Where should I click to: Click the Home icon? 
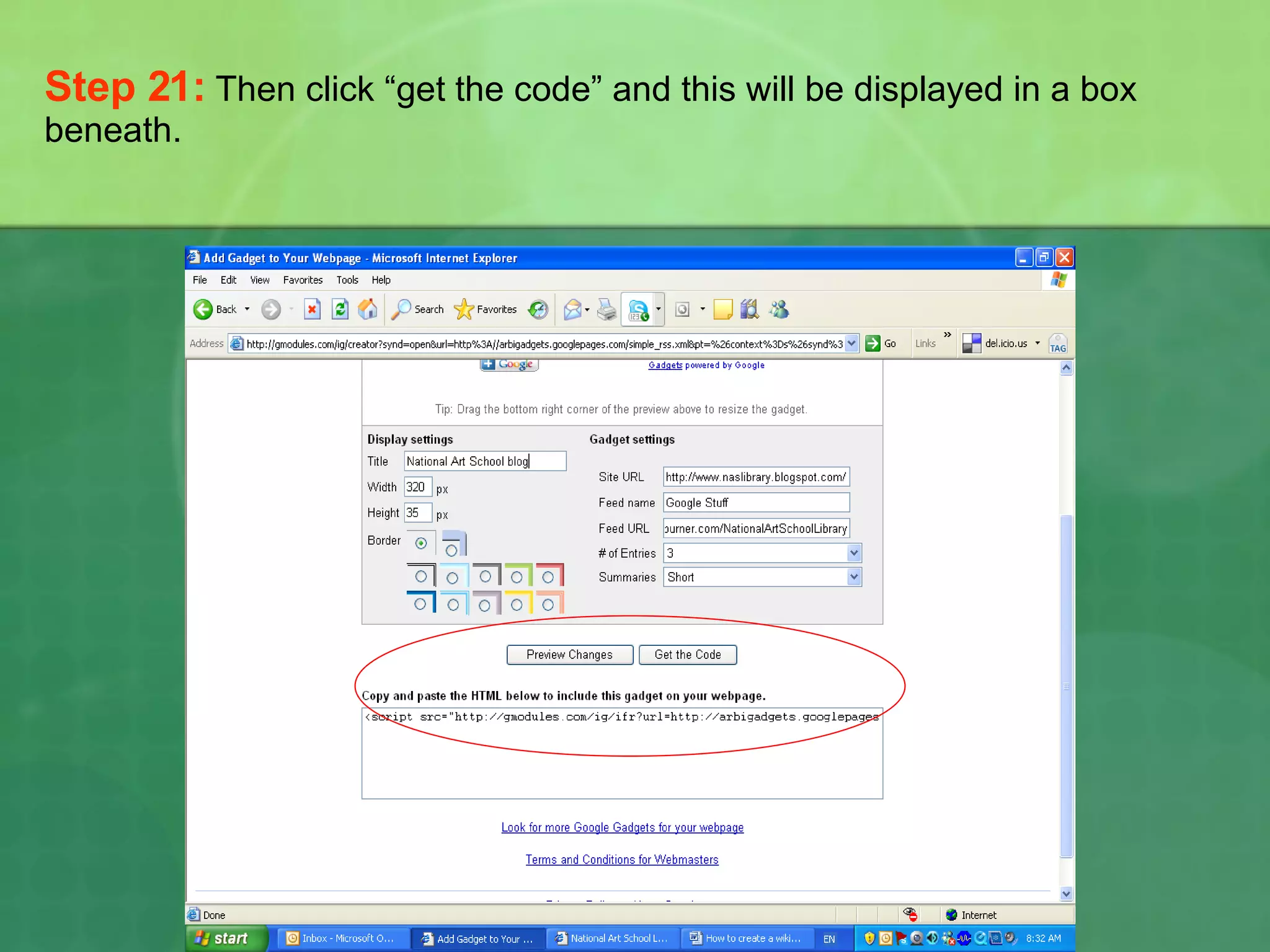pos(368,309)
